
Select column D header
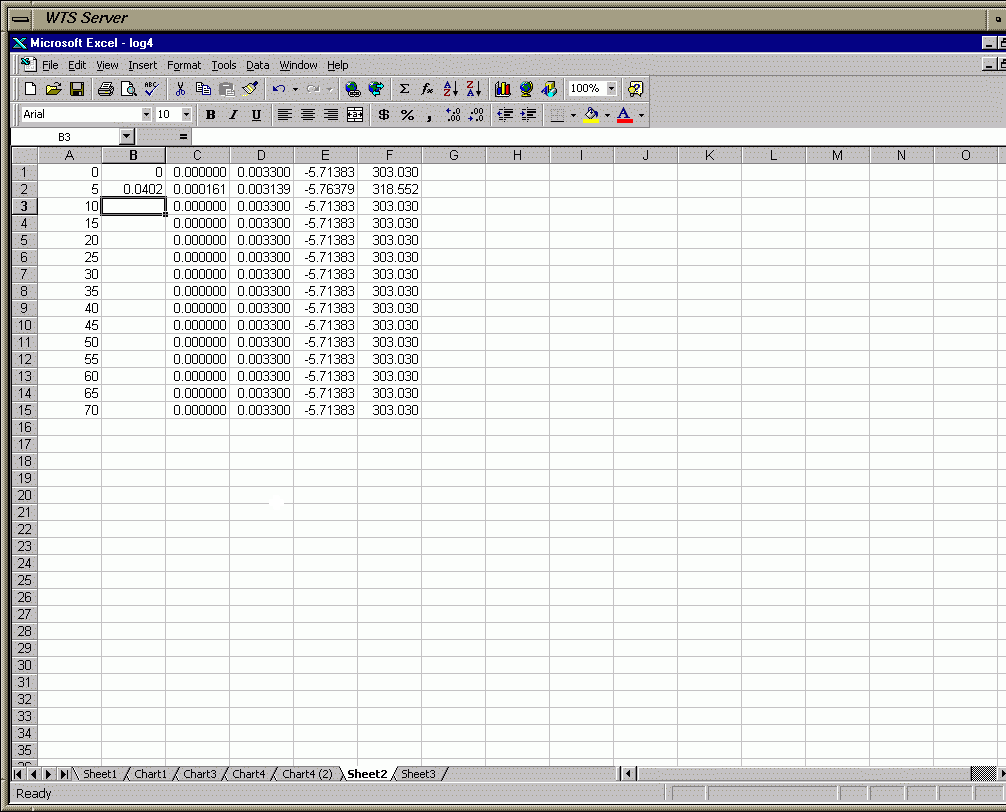tap(261, 155)
